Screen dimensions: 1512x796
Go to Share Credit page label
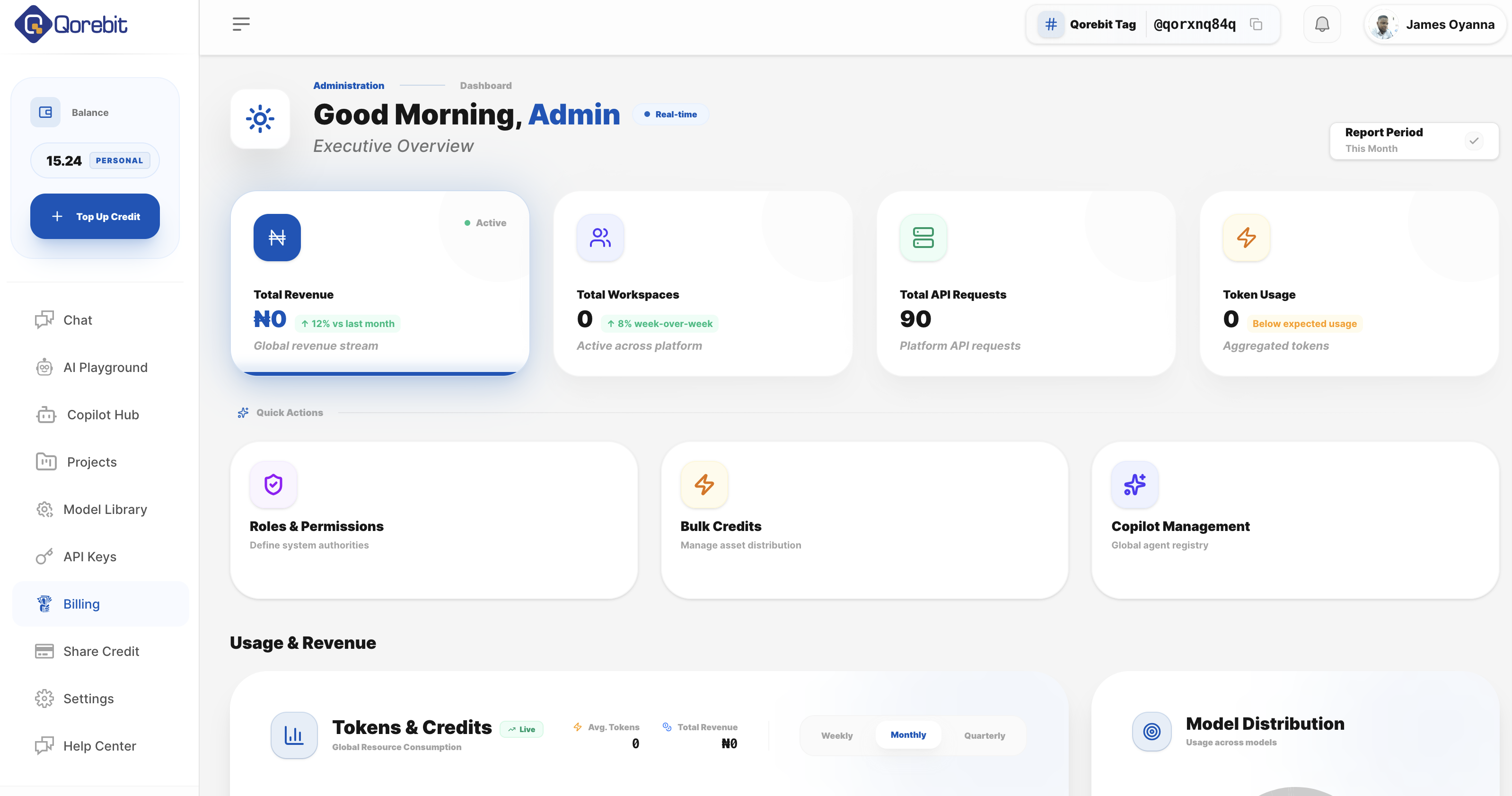[102, 652]
